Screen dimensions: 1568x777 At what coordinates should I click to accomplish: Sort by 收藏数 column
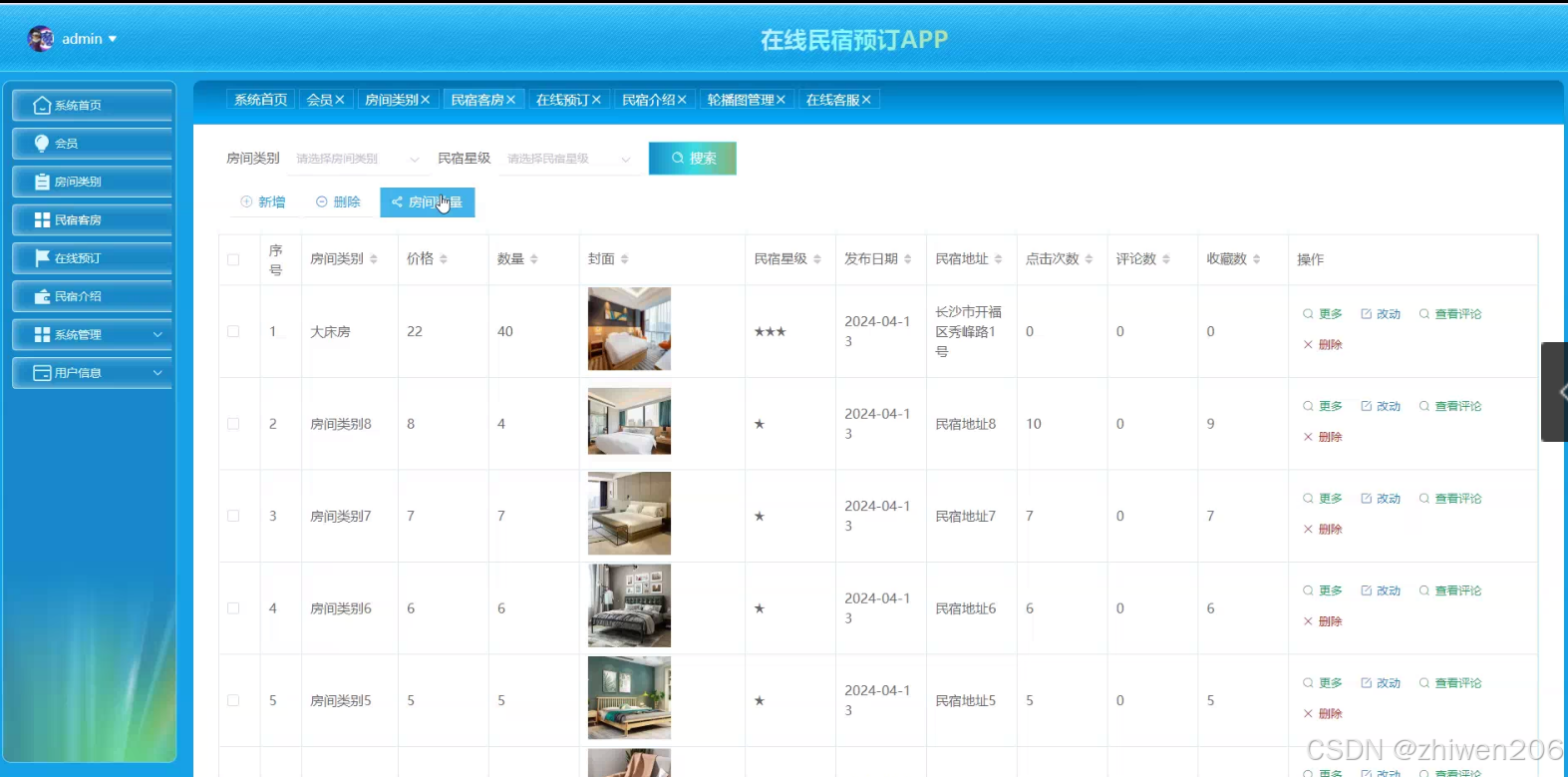(x=1257, y=259)
